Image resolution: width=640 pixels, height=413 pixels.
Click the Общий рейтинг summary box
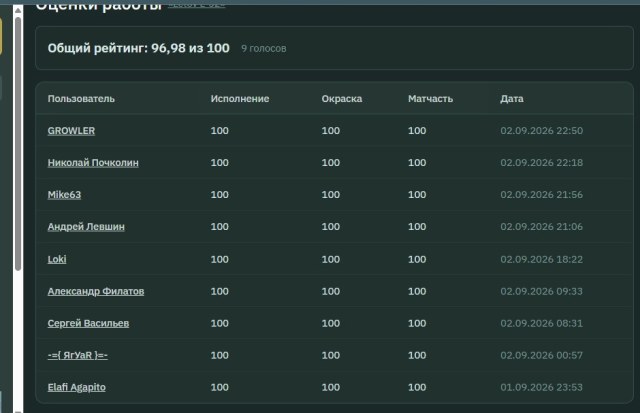click(334, 48)
